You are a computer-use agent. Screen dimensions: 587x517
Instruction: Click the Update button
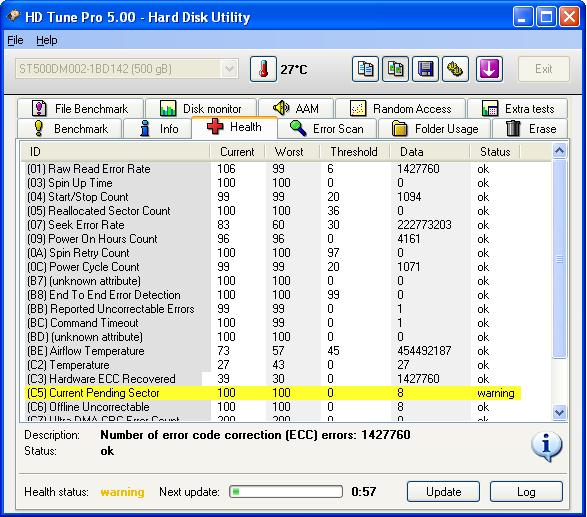(x=443, y=492)
